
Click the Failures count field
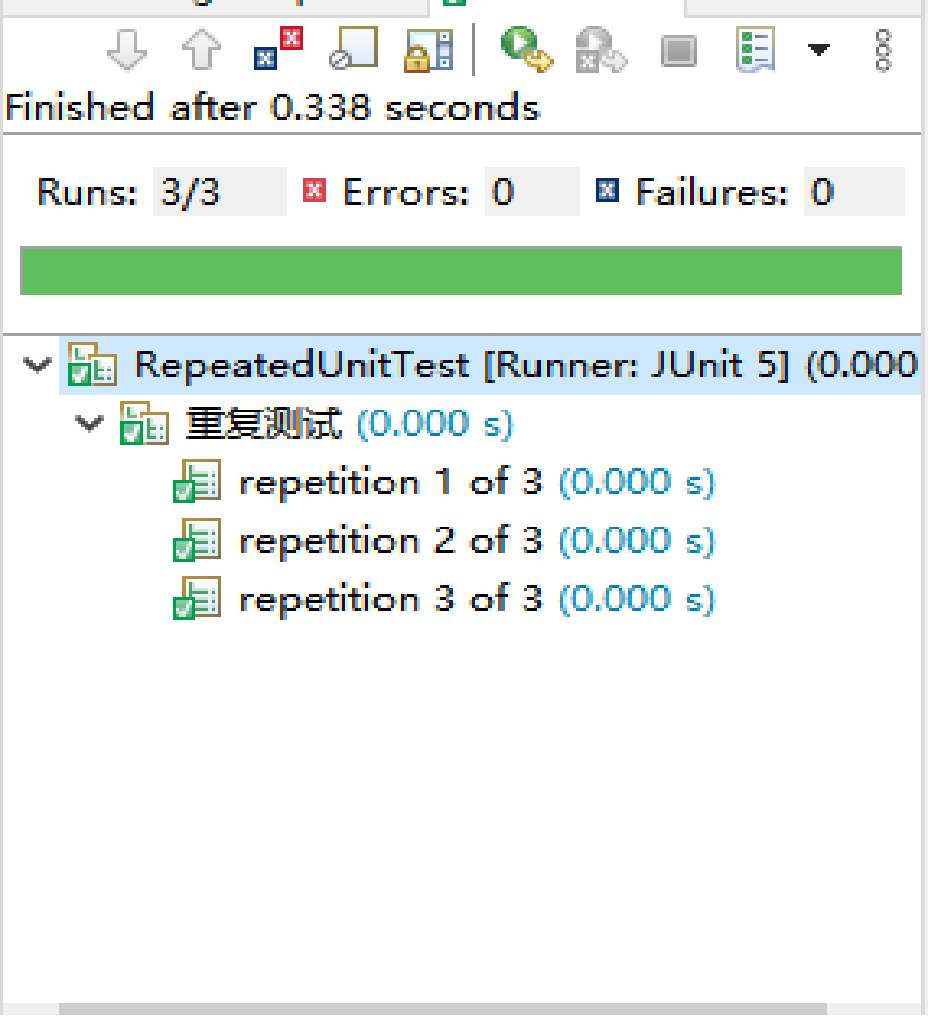(x=855, y=191)
